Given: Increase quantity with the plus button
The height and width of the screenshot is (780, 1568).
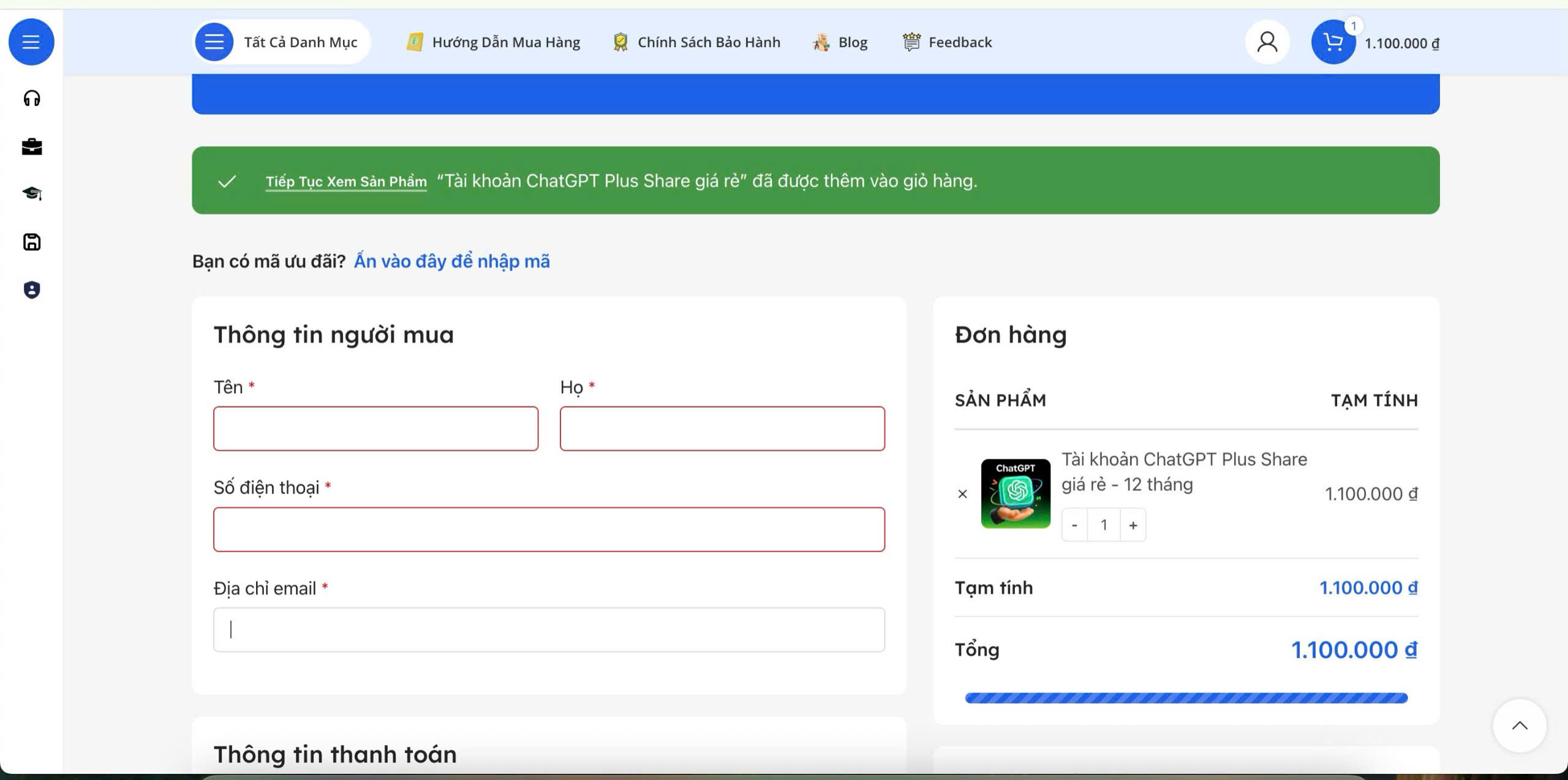Looking at the screenshot, I should pyautogui.click(x=1133, y=525).
